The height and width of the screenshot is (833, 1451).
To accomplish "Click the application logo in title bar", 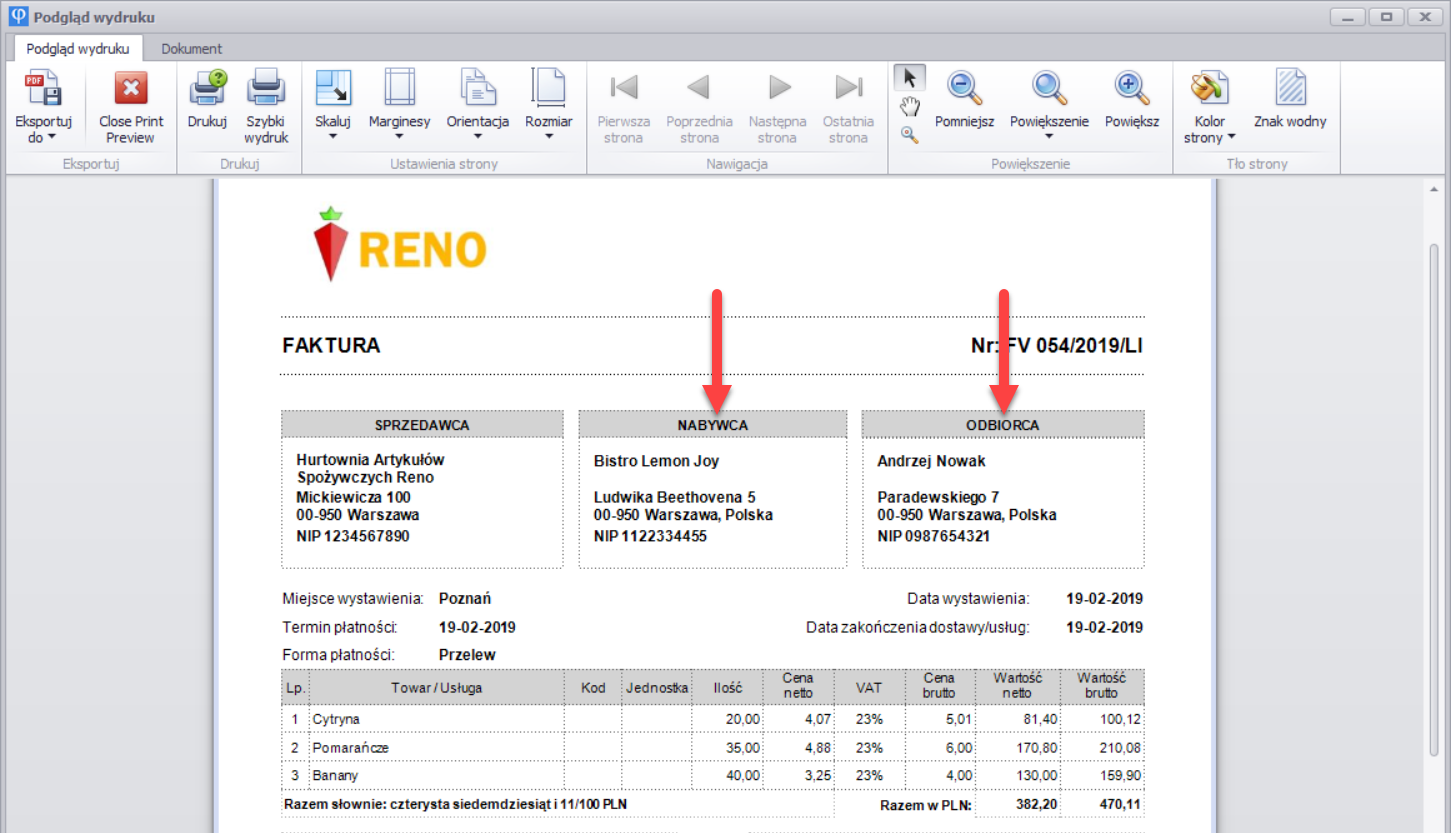I will point(17,17).
